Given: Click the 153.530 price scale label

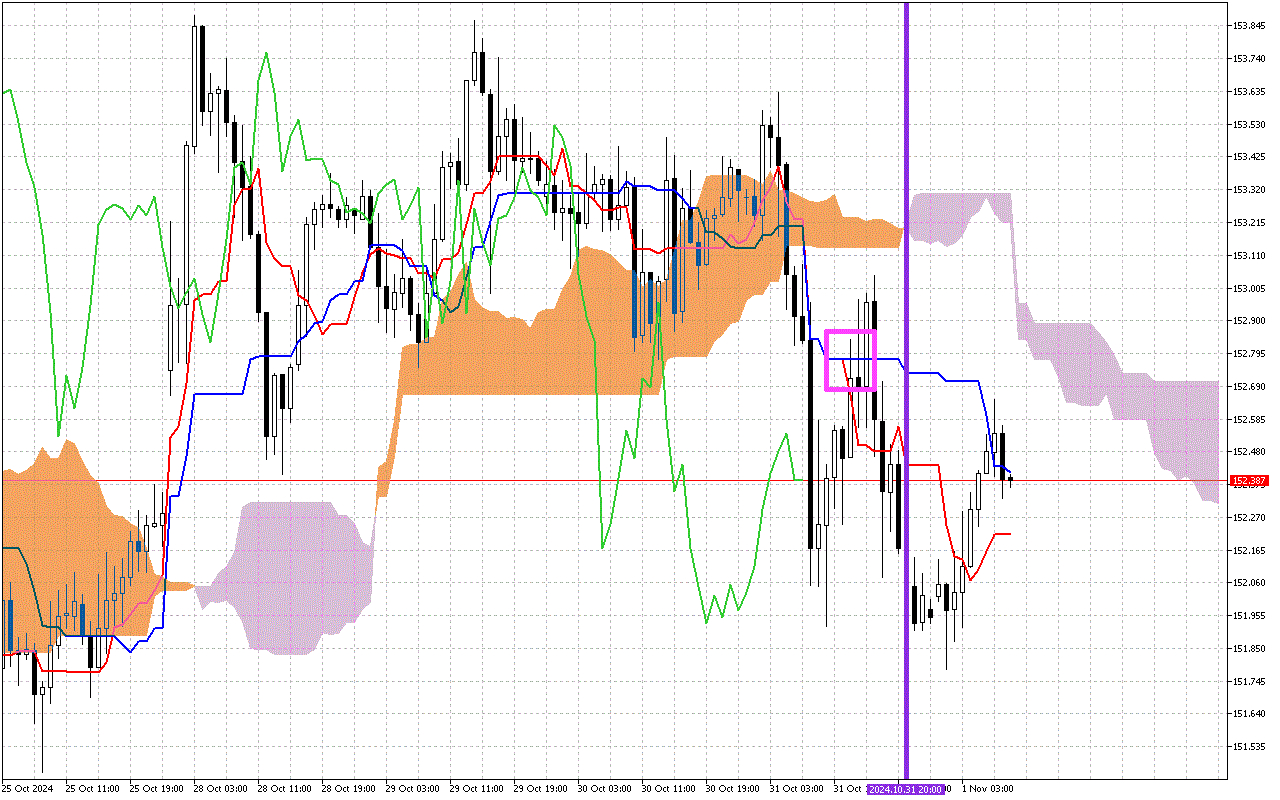Looking at the screenshot, I should click(1250, 125).
